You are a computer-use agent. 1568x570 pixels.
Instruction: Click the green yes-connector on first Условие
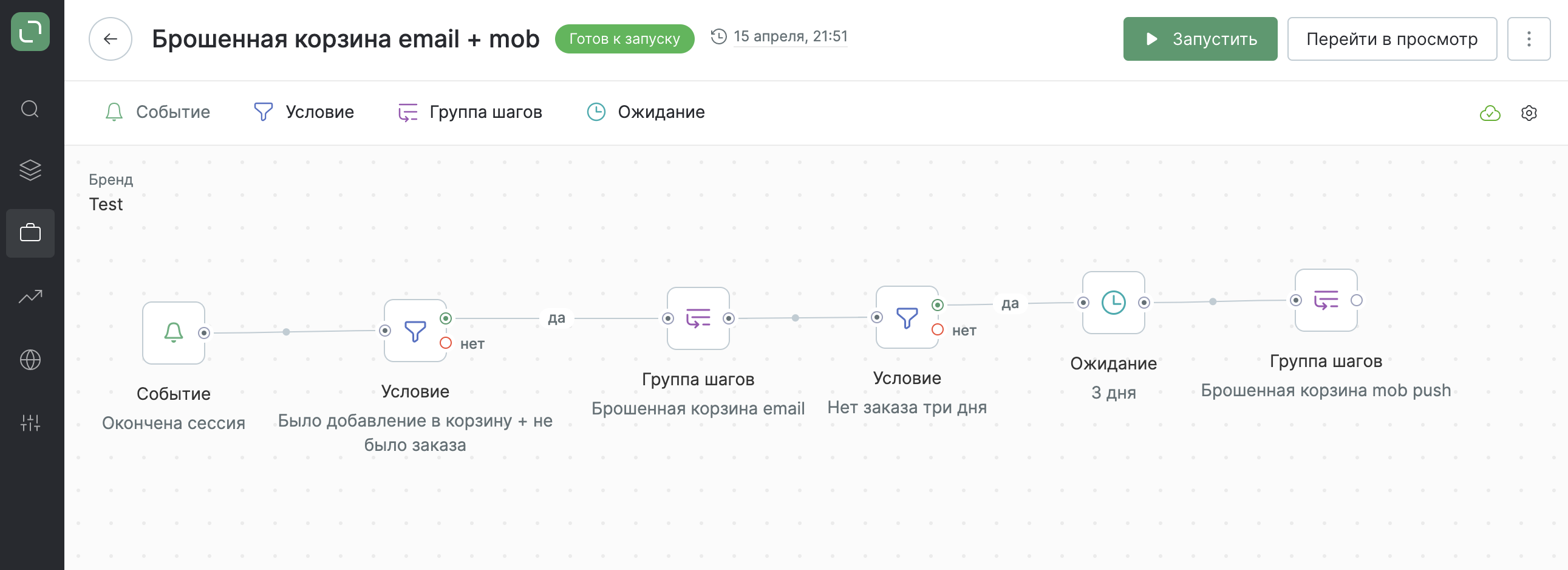coord(446,318)
